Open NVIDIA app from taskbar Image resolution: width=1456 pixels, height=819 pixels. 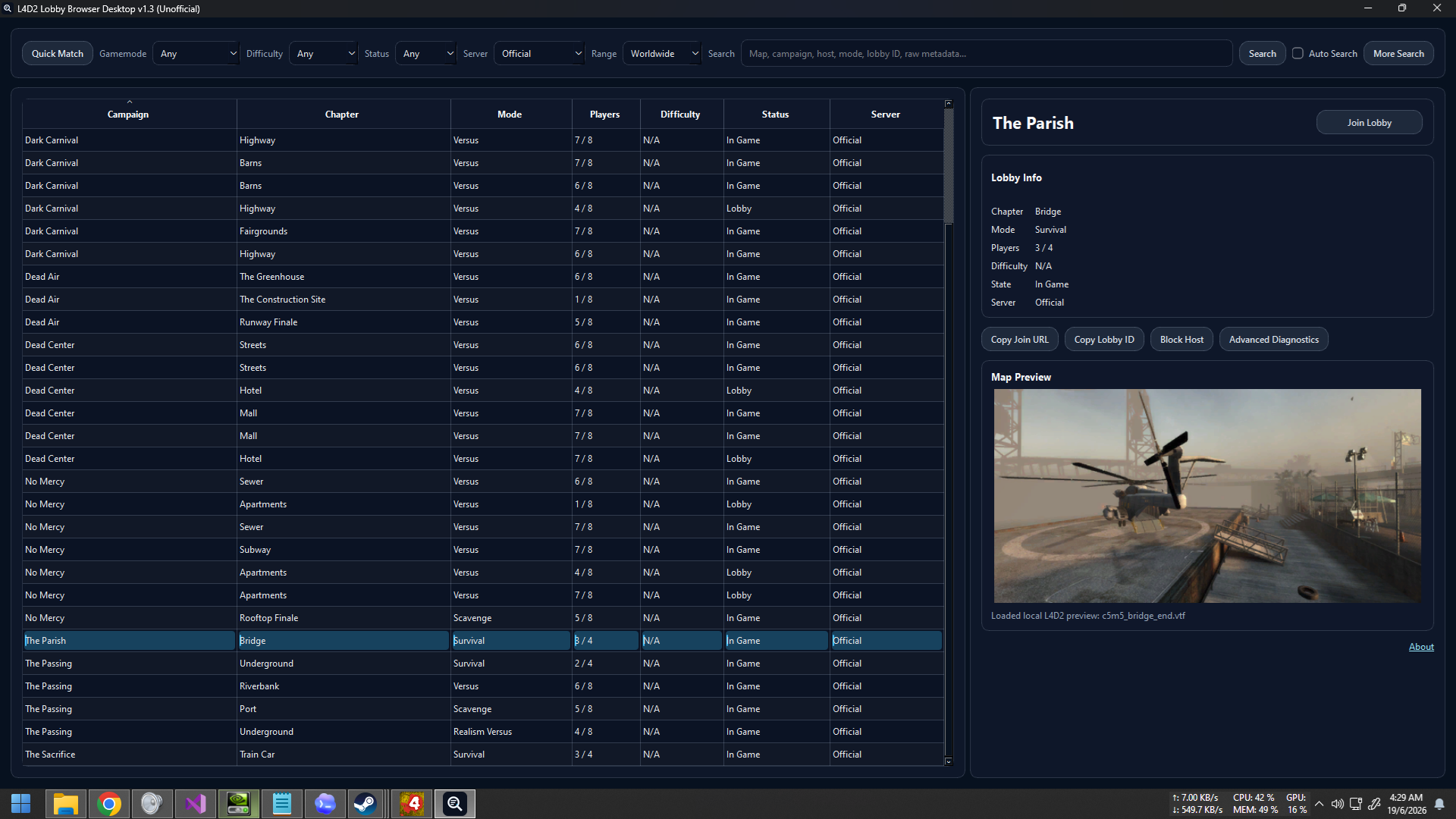click(239, 804)
